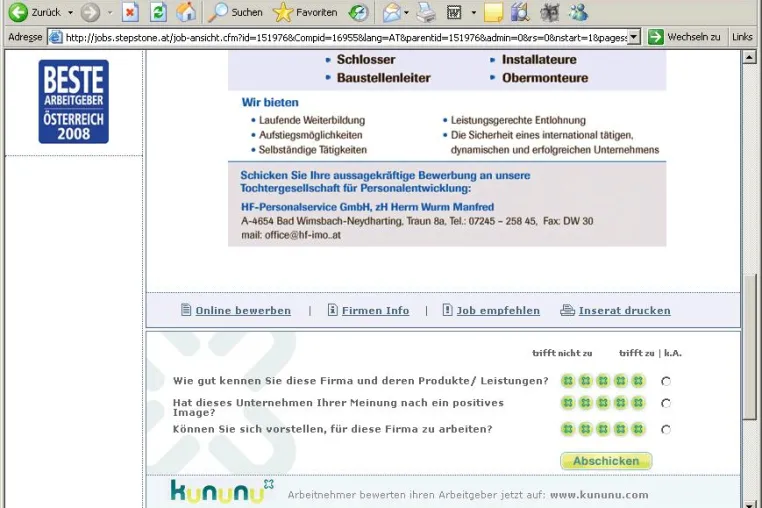Refresh the page with green arrows icon
This screenshot has width=762, height=508.
[158, 12]
